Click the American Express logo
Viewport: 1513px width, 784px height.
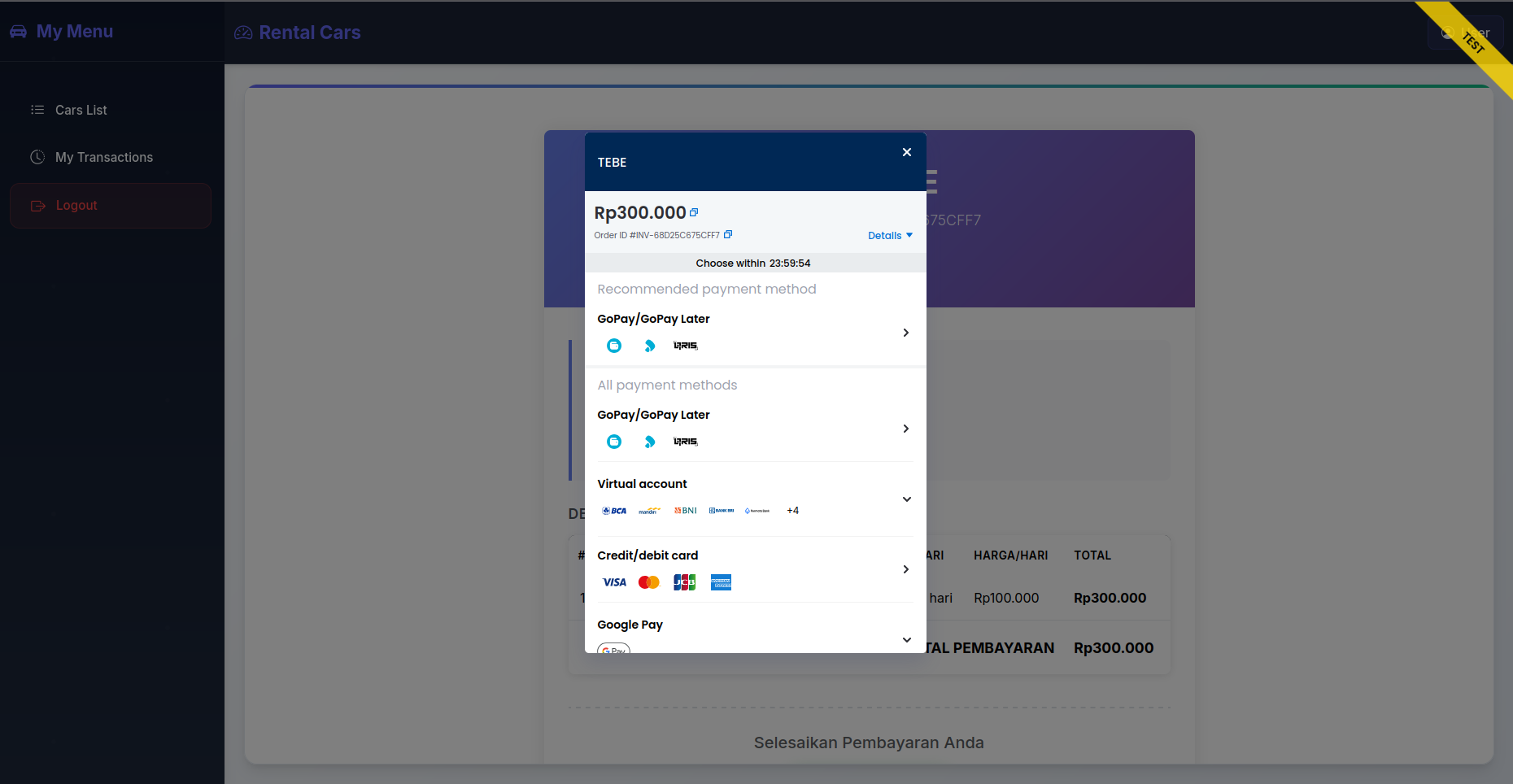pyautogui.click(x=721, y=582)
